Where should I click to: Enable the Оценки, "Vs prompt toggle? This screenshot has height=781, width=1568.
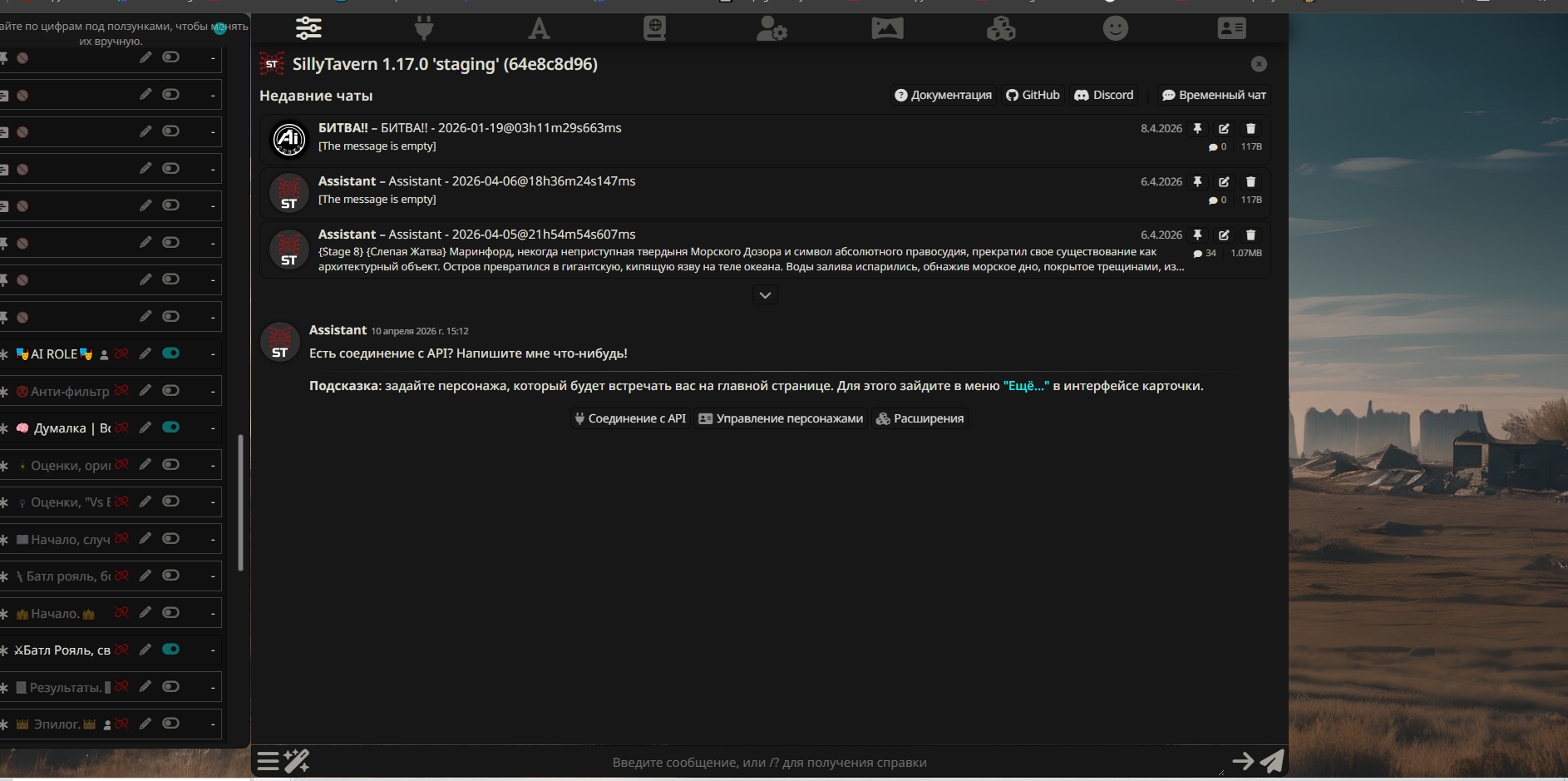(170, 502)
